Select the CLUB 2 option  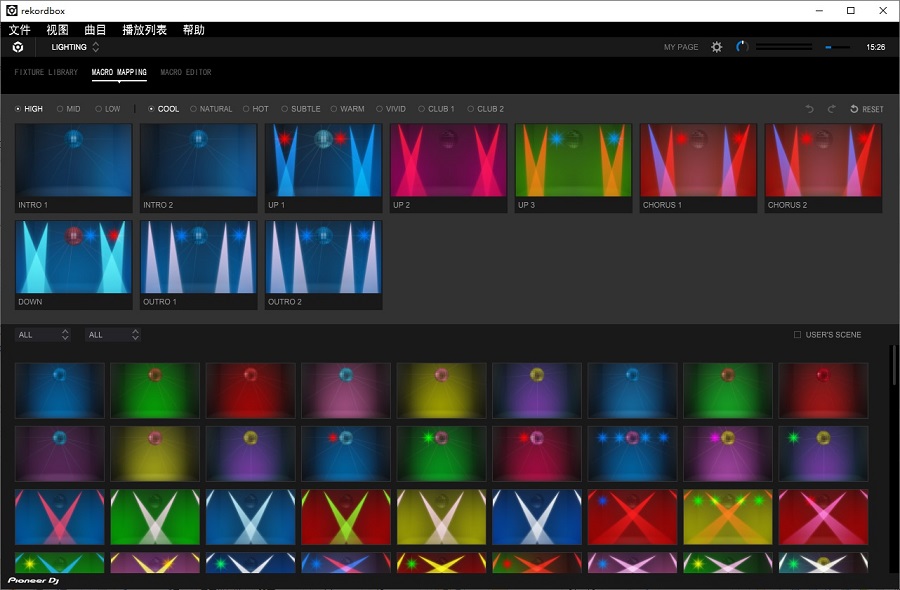(486, 109)
